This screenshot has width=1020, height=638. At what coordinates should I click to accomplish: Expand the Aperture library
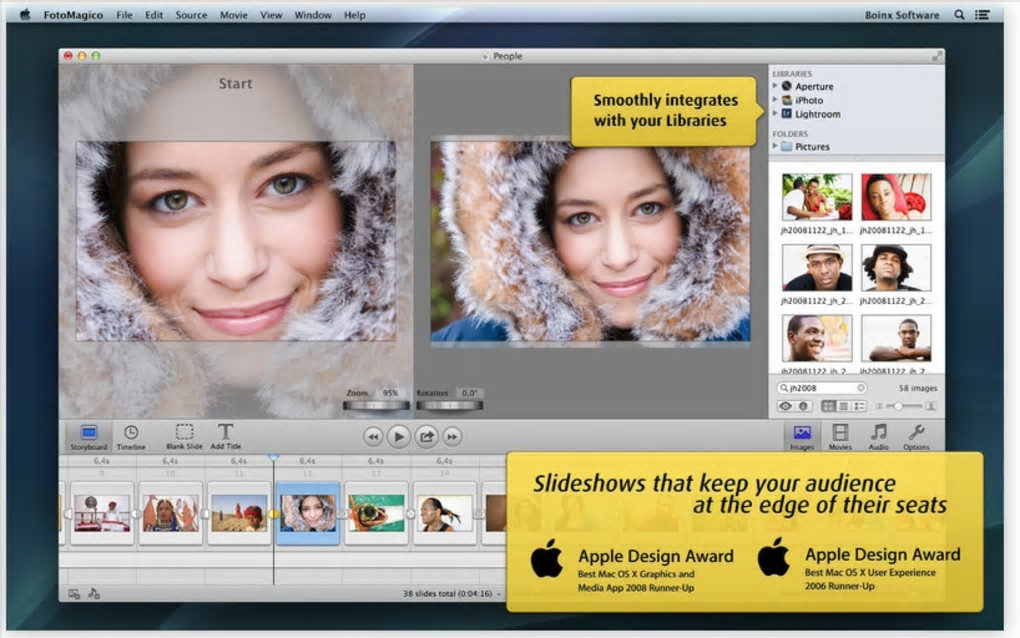point(775,85)
